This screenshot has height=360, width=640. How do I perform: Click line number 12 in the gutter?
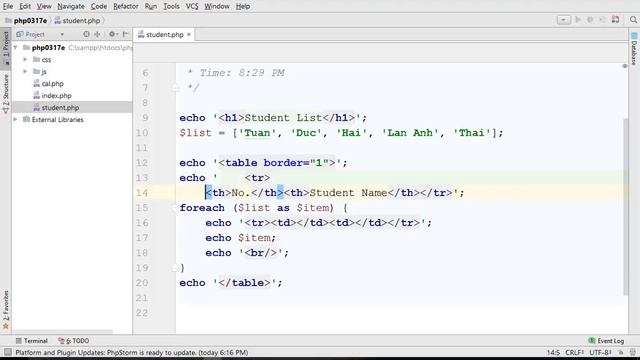[x=142, y=163]
